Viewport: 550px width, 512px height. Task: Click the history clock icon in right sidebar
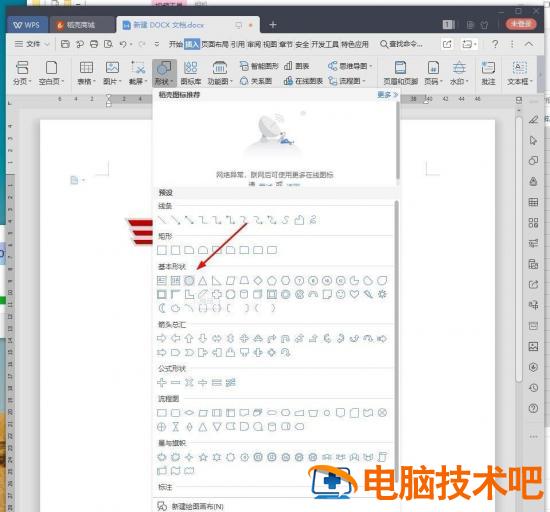click(x=533, y=388)
